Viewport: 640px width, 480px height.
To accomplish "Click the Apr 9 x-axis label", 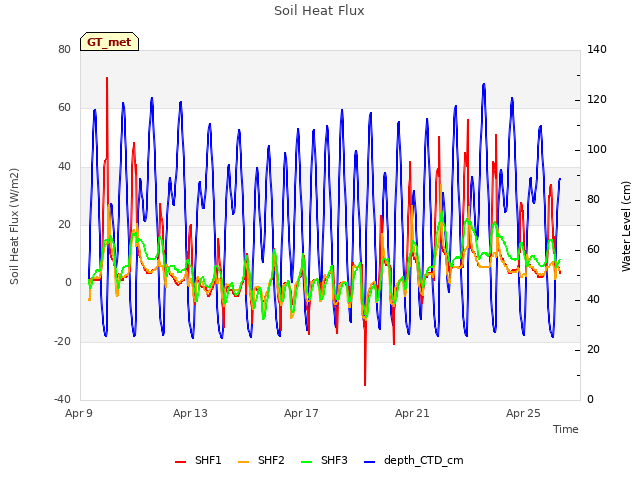I will click(x=79, y=413).
